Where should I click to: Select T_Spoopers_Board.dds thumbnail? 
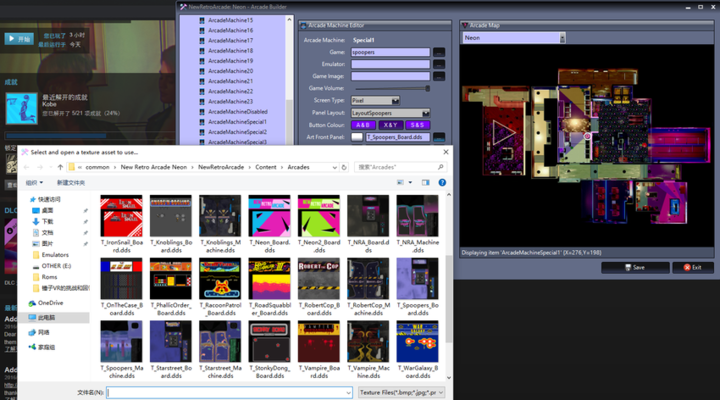click(x=417, y=279)
